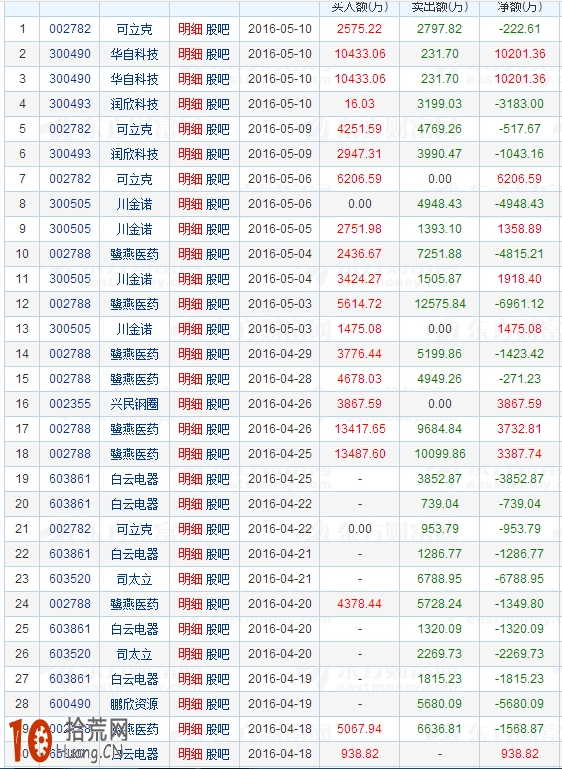Select sell amount 953.79 in row 21
562x769 pixels.
439,529
